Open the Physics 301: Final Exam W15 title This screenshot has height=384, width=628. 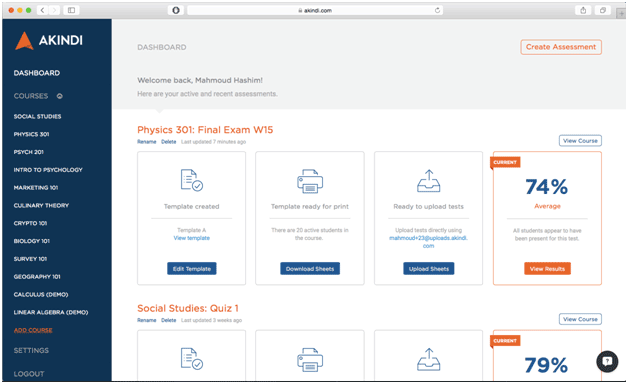pyautogui.click(x=205, y=130)
